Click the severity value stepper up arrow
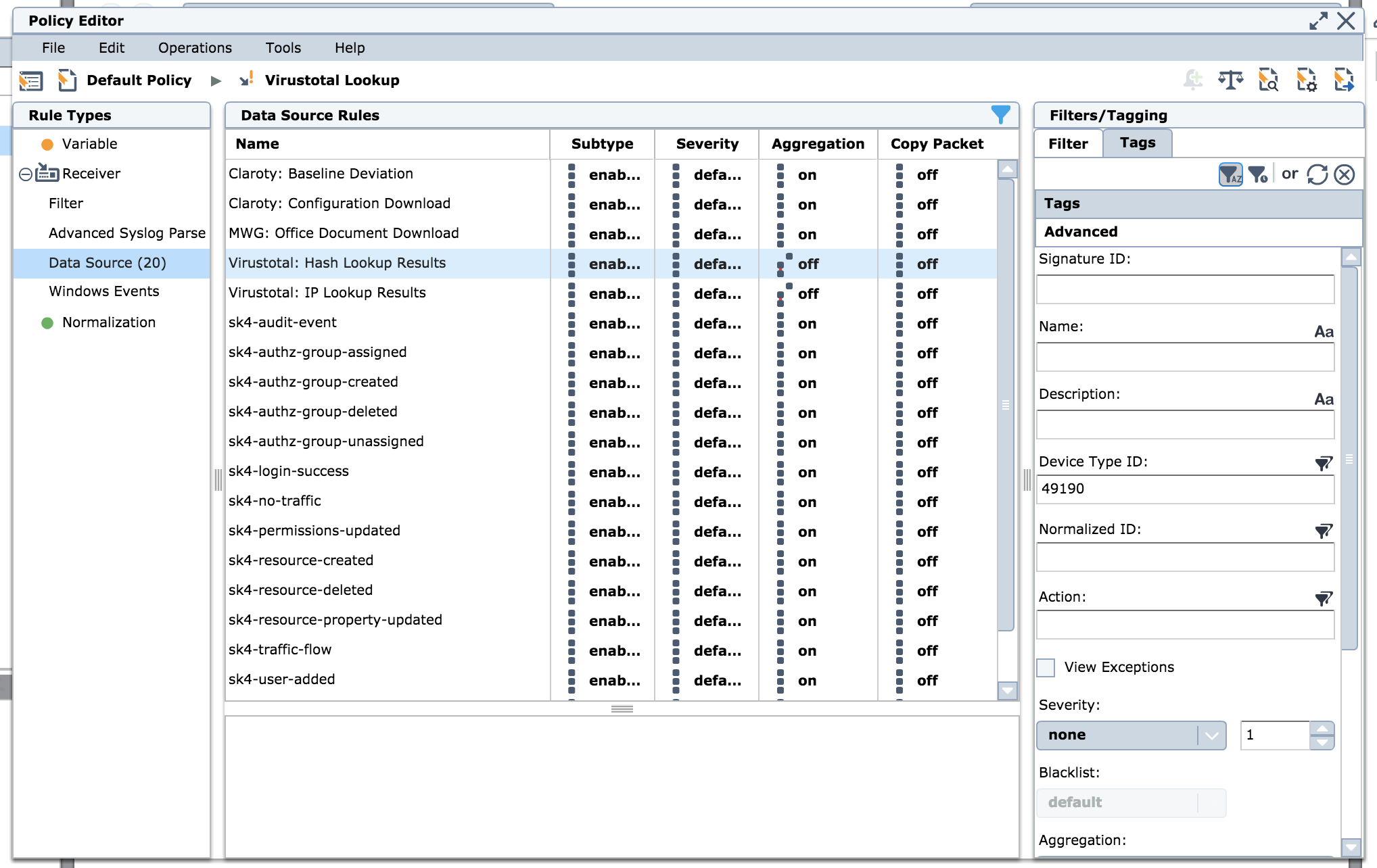The width and height of the screenshot is (1377, 868). click(1323, 729)
